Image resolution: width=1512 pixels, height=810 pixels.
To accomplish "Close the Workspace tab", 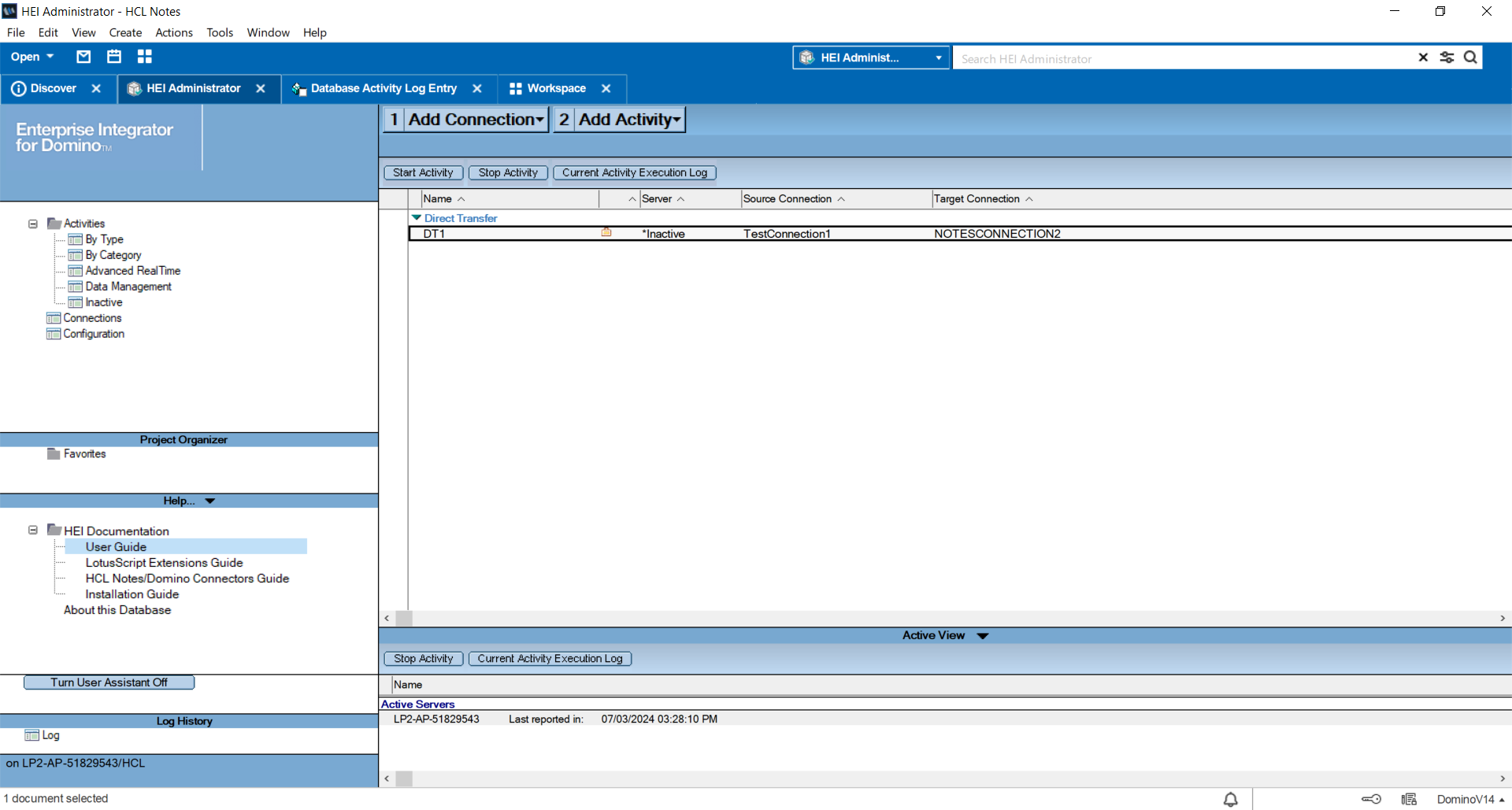I will (606, 88).
